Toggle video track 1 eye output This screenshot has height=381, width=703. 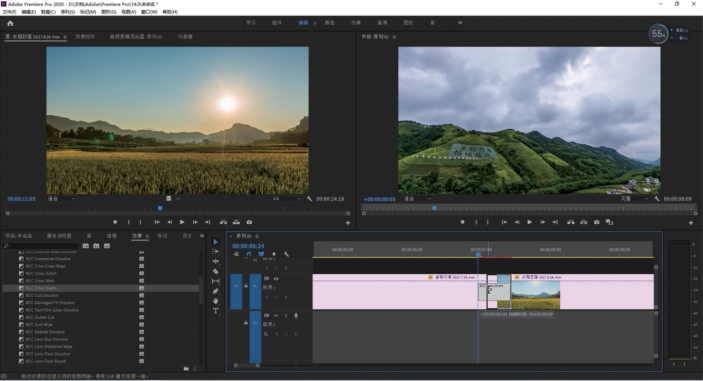coord(276,279)
